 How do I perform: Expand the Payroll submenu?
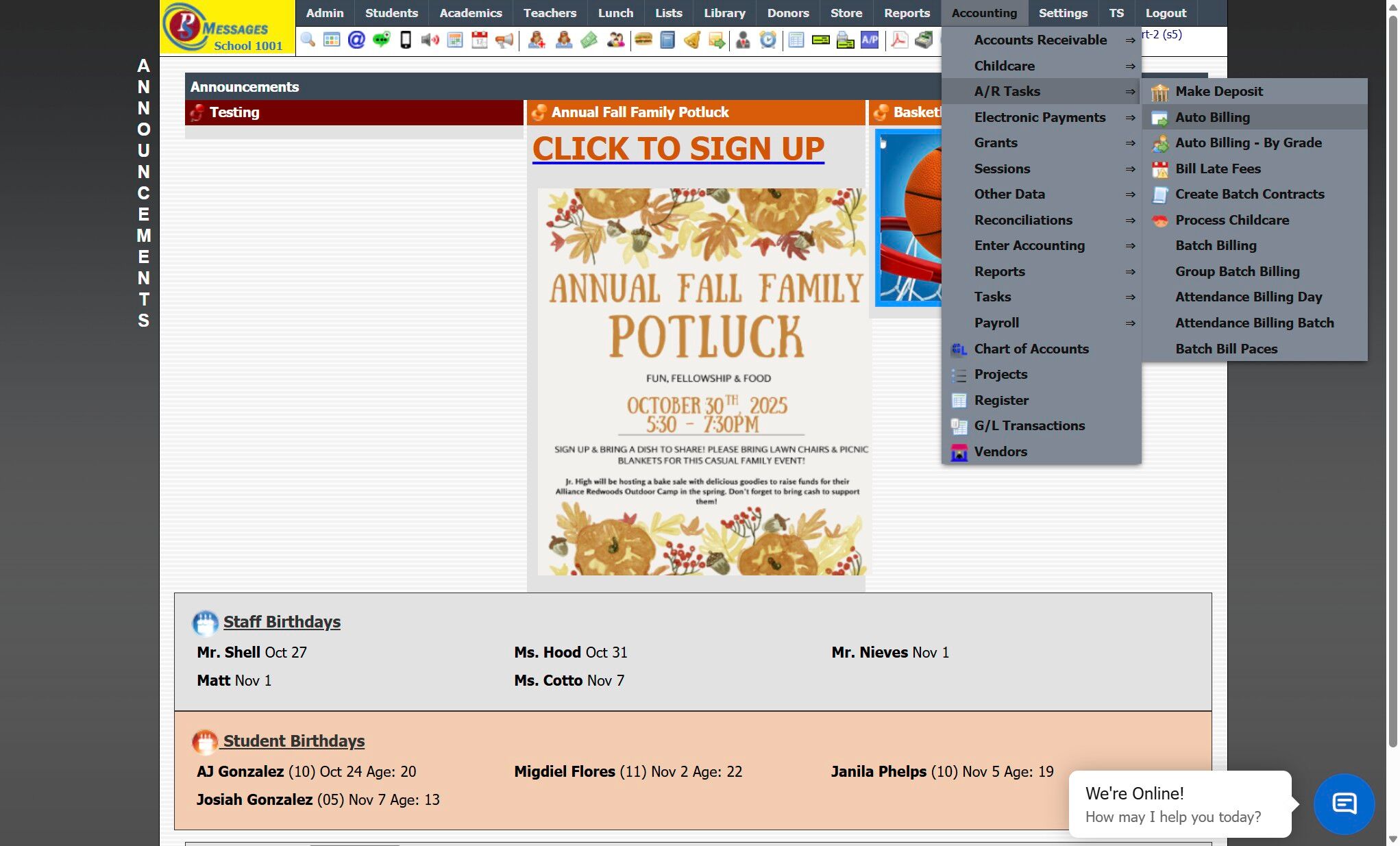(x=996, y=323)
